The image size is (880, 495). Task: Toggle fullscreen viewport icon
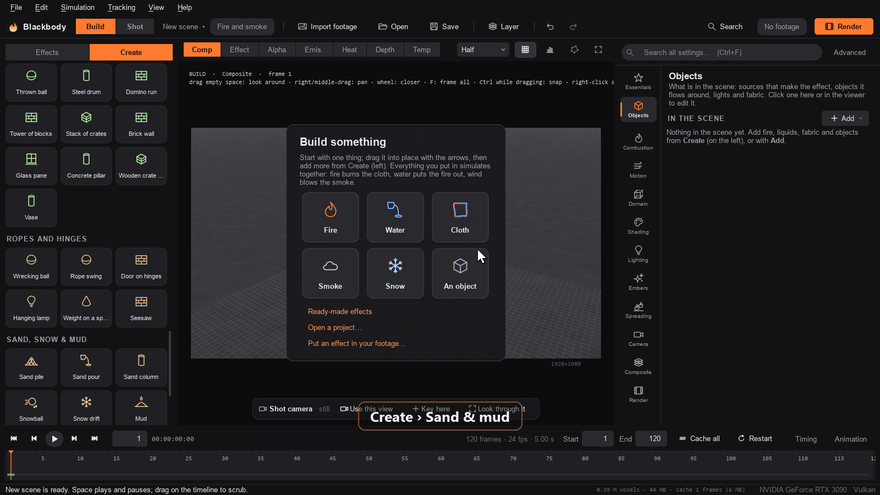(598, 49)
